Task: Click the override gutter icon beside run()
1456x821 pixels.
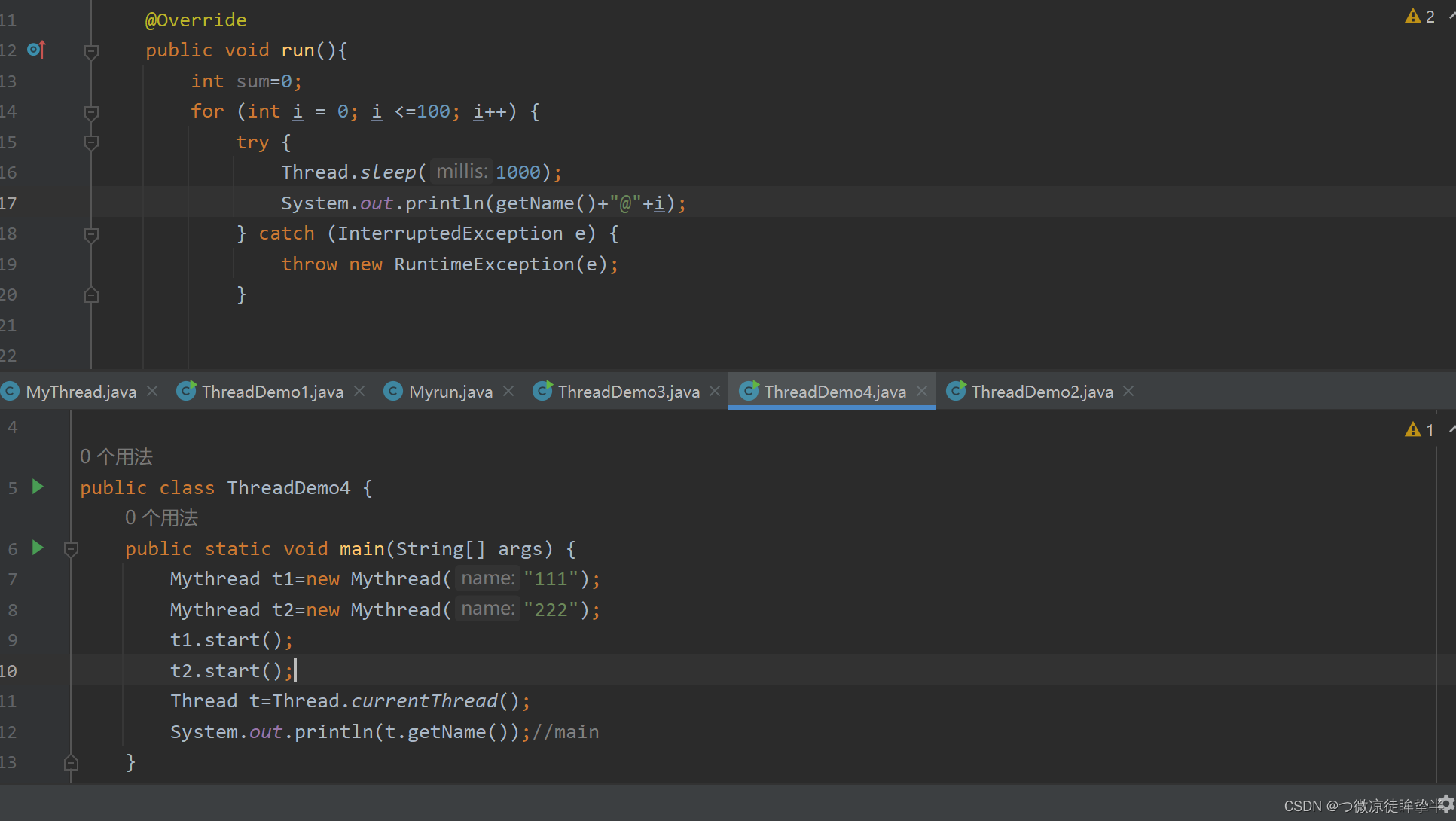Action: pos(36,50)
